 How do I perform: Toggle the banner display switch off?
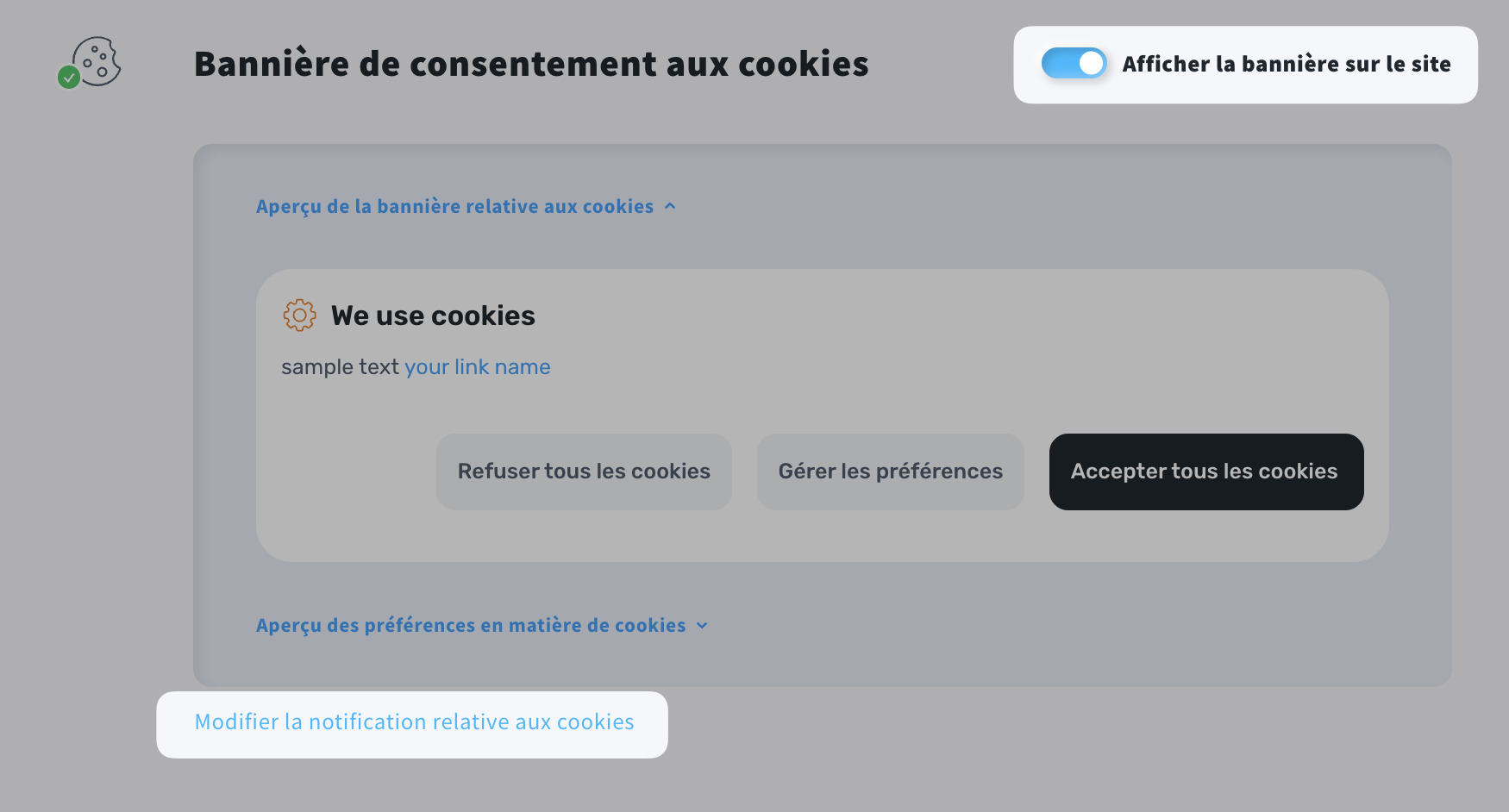point(1074,64)
